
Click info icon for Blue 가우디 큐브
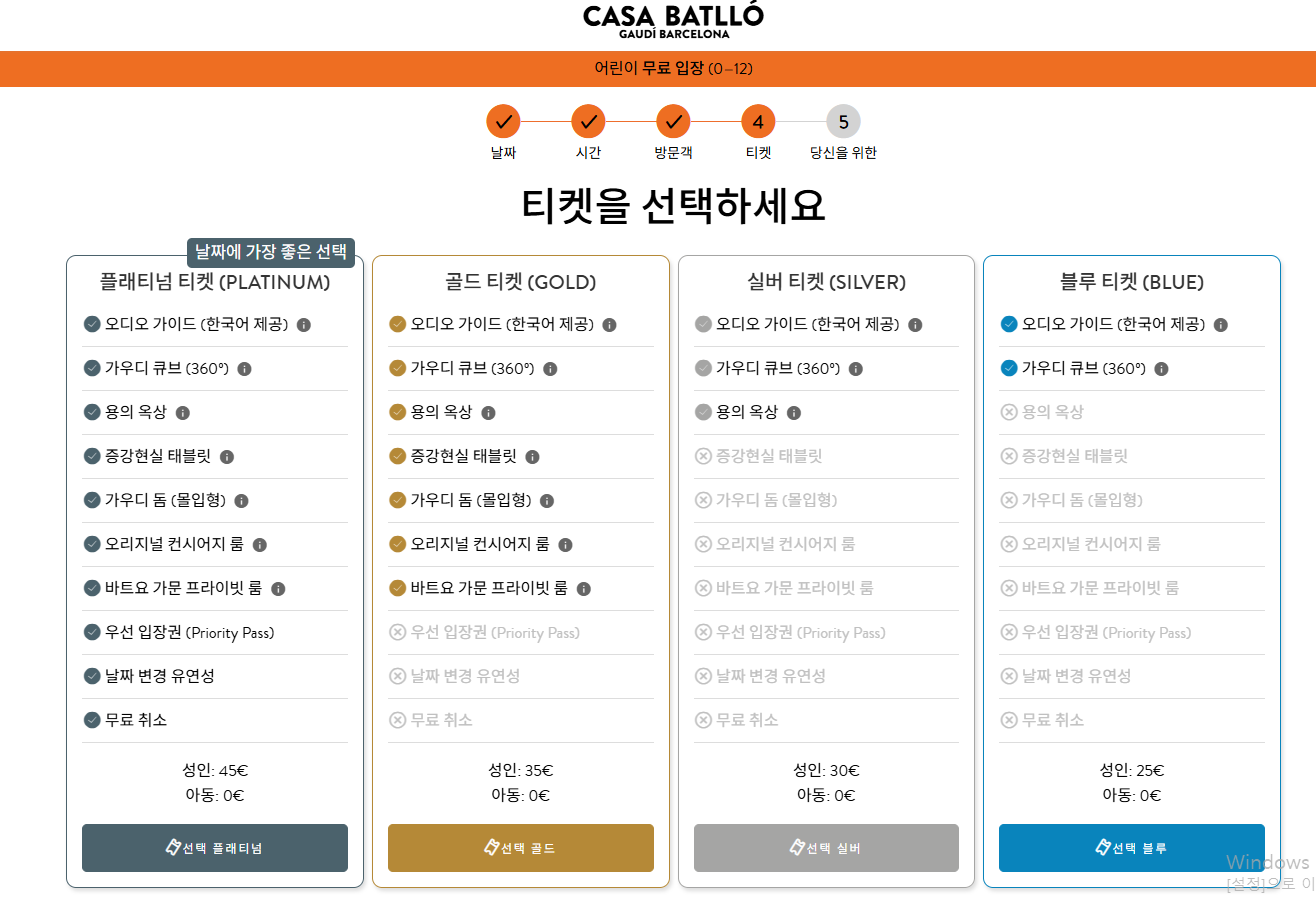(x=1161, y=369)
